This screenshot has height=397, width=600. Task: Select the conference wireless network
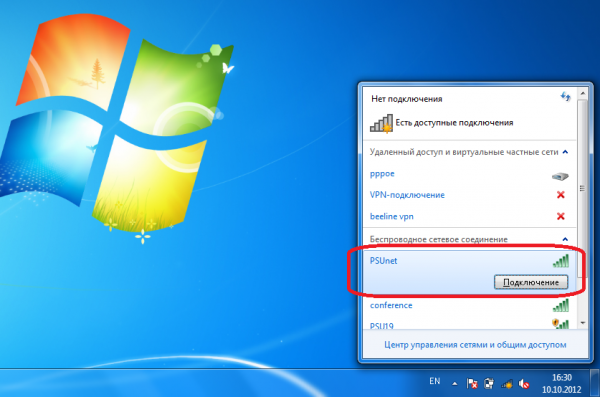(x=469, y=306)
